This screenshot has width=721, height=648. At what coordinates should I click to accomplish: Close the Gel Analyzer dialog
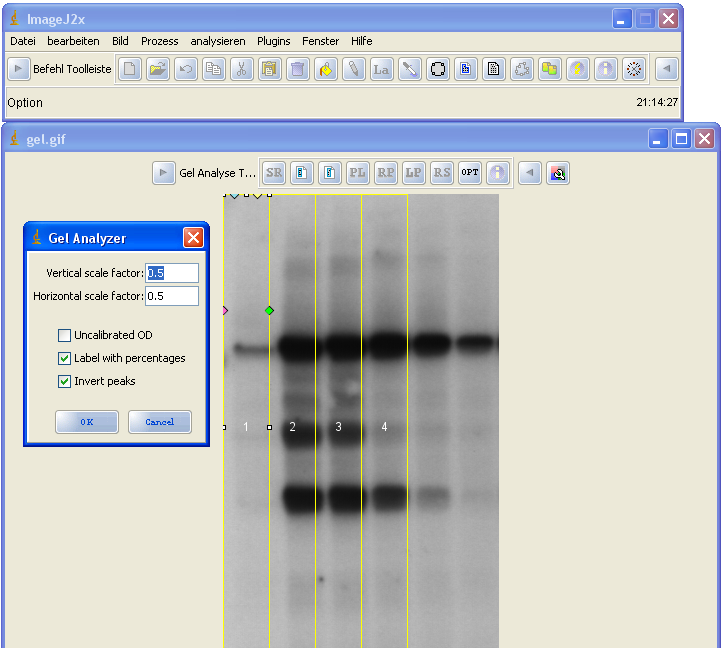pos(194,238)
